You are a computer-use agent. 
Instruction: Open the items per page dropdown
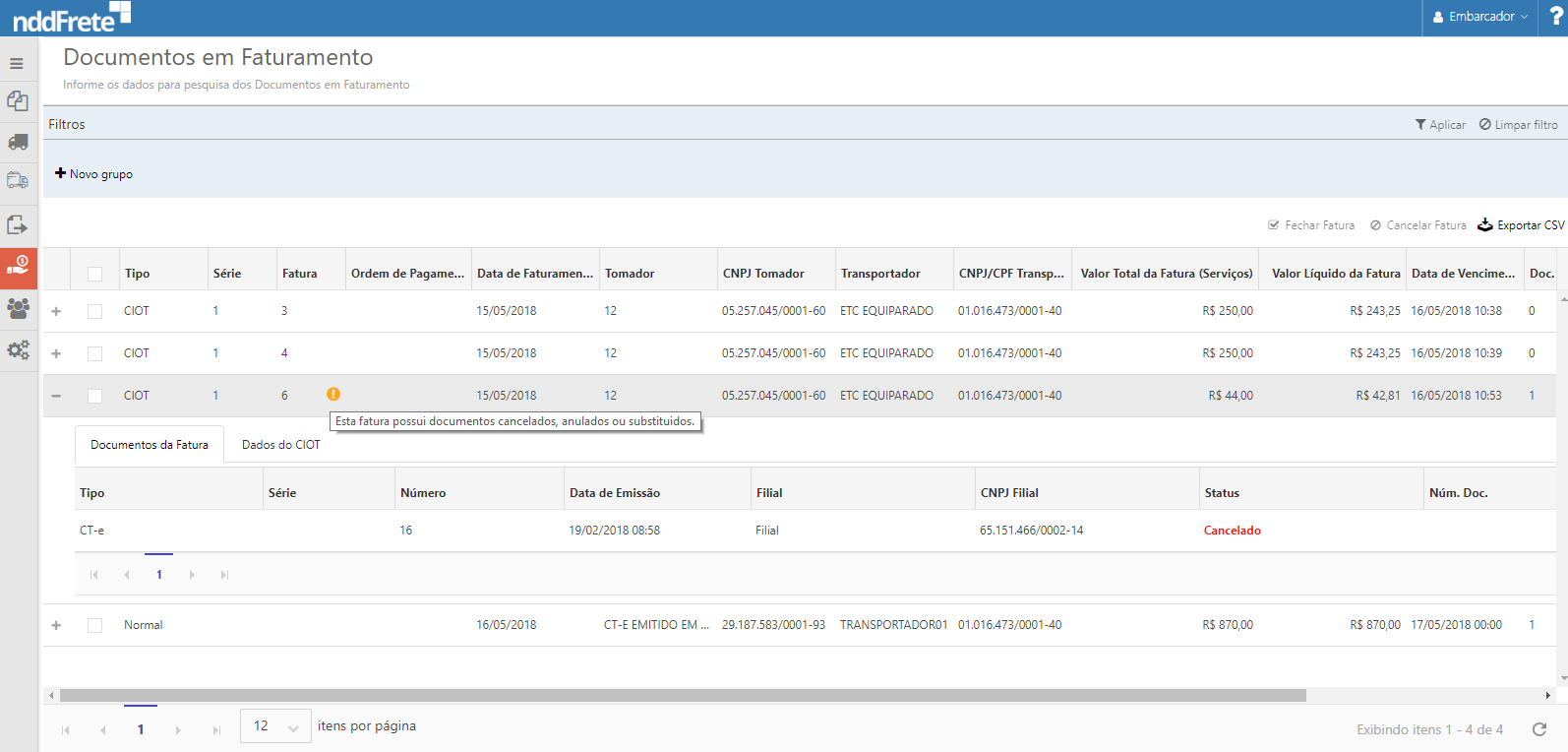point(275,726)
